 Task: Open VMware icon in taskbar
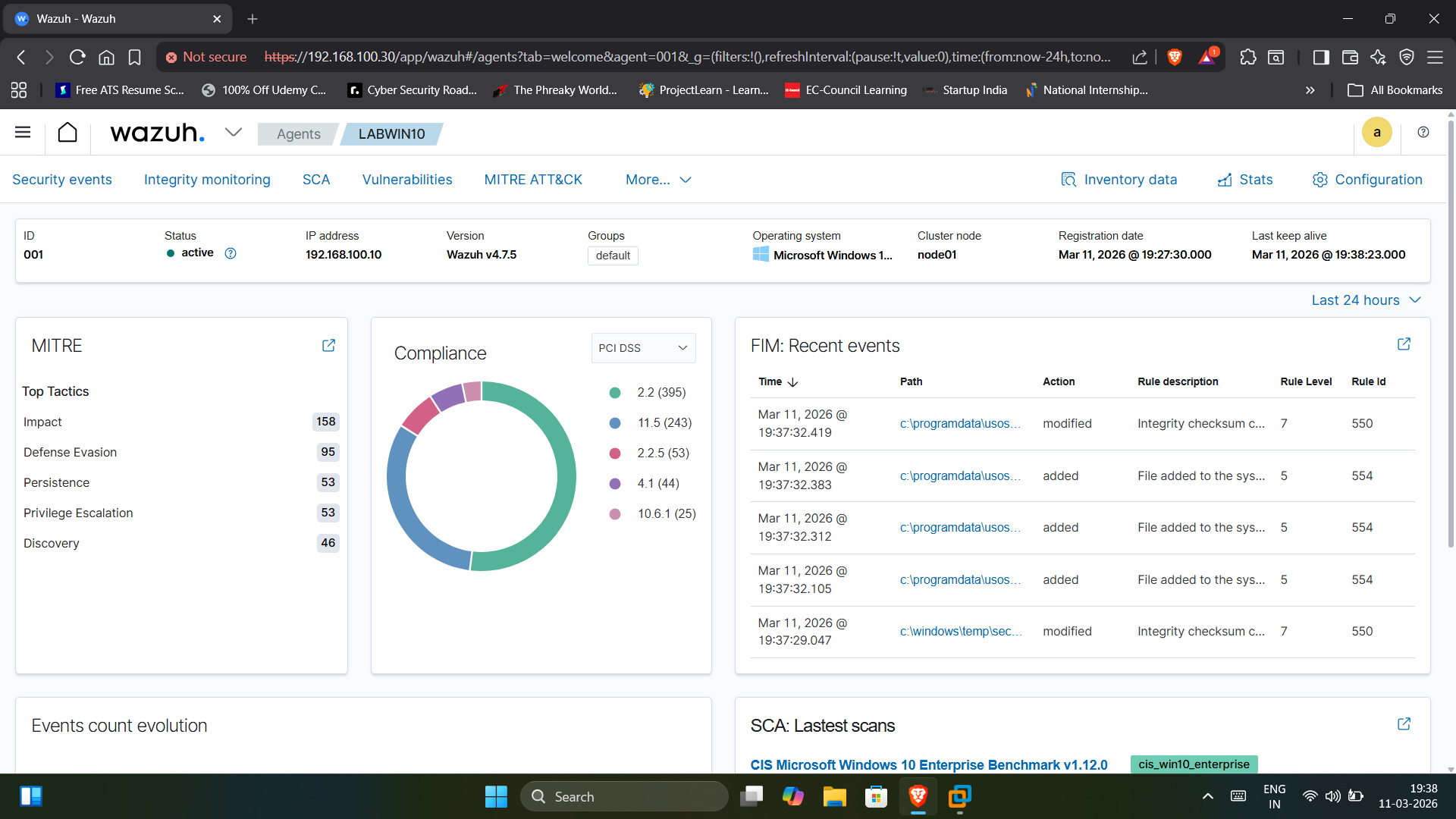[959, 796]
